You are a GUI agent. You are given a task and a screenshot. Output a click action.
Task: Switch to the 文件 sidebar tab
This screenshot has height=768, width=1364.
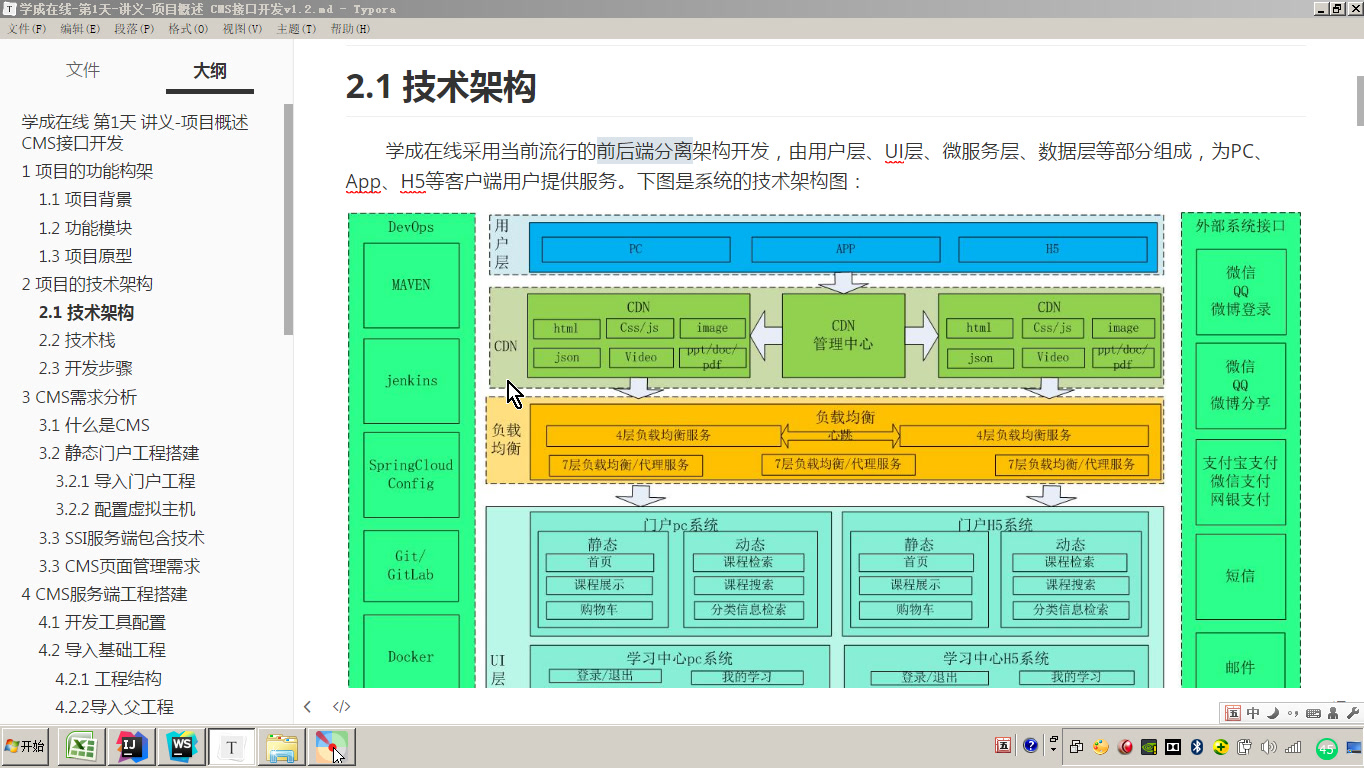[83, 70]
